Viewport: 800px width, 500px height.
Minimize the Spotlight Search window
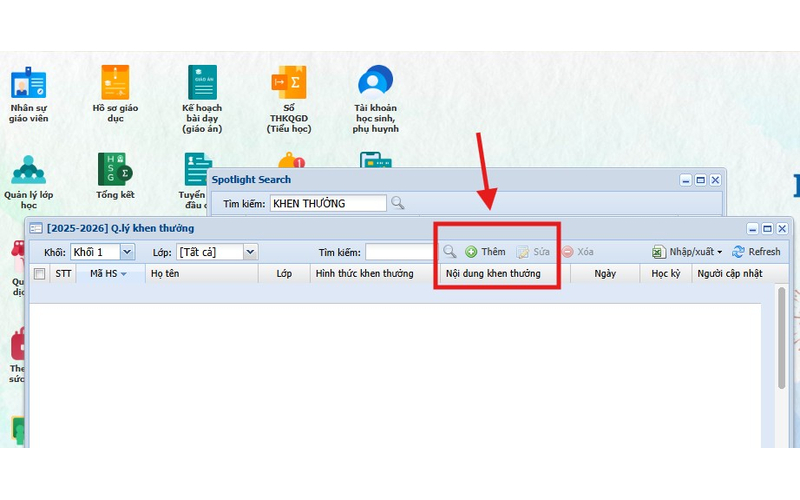point(686,180)
